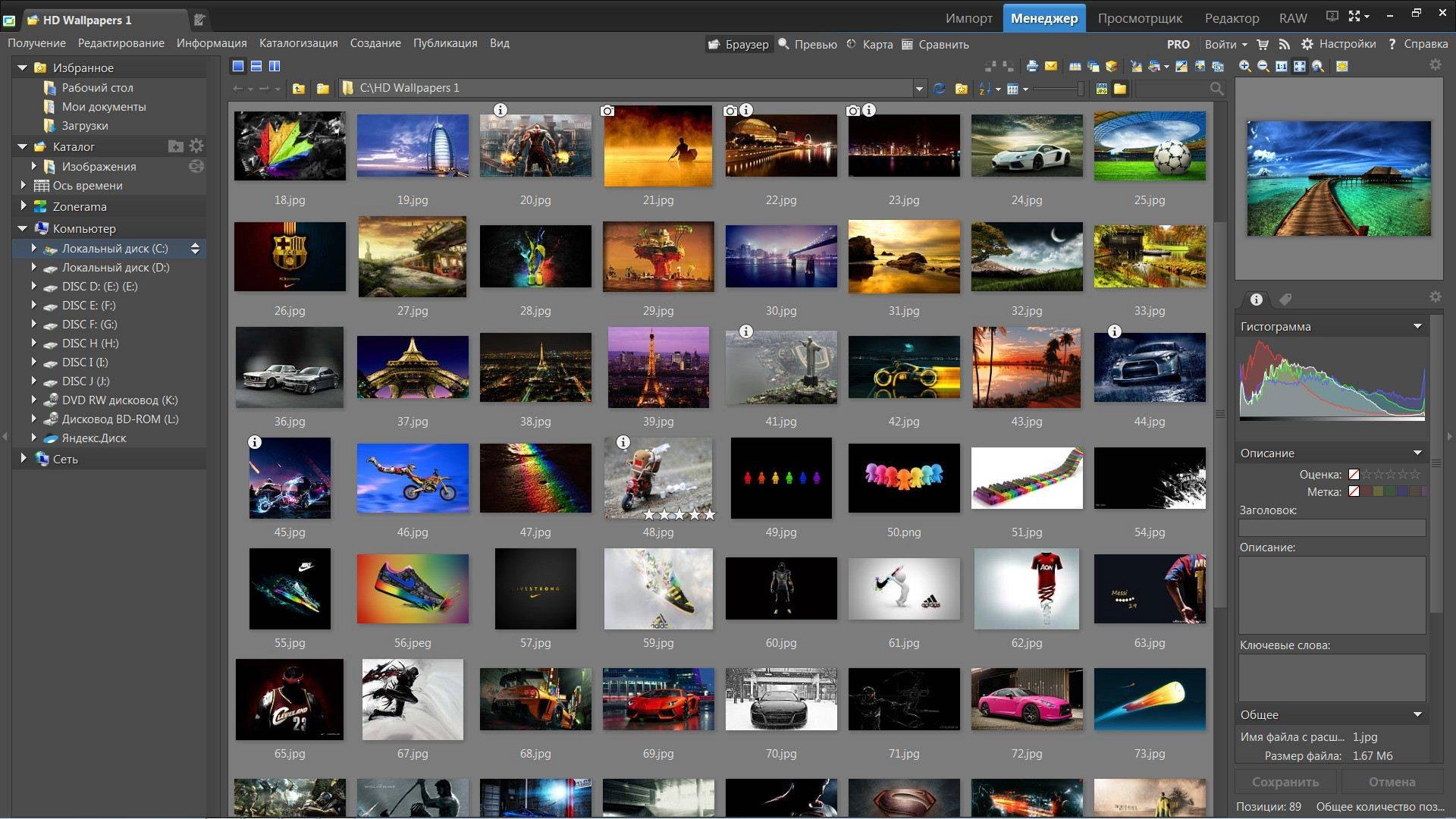This screenshot has width=1456, height=819.
Task: Collapse the Избранное tree section
Action: 23,67
